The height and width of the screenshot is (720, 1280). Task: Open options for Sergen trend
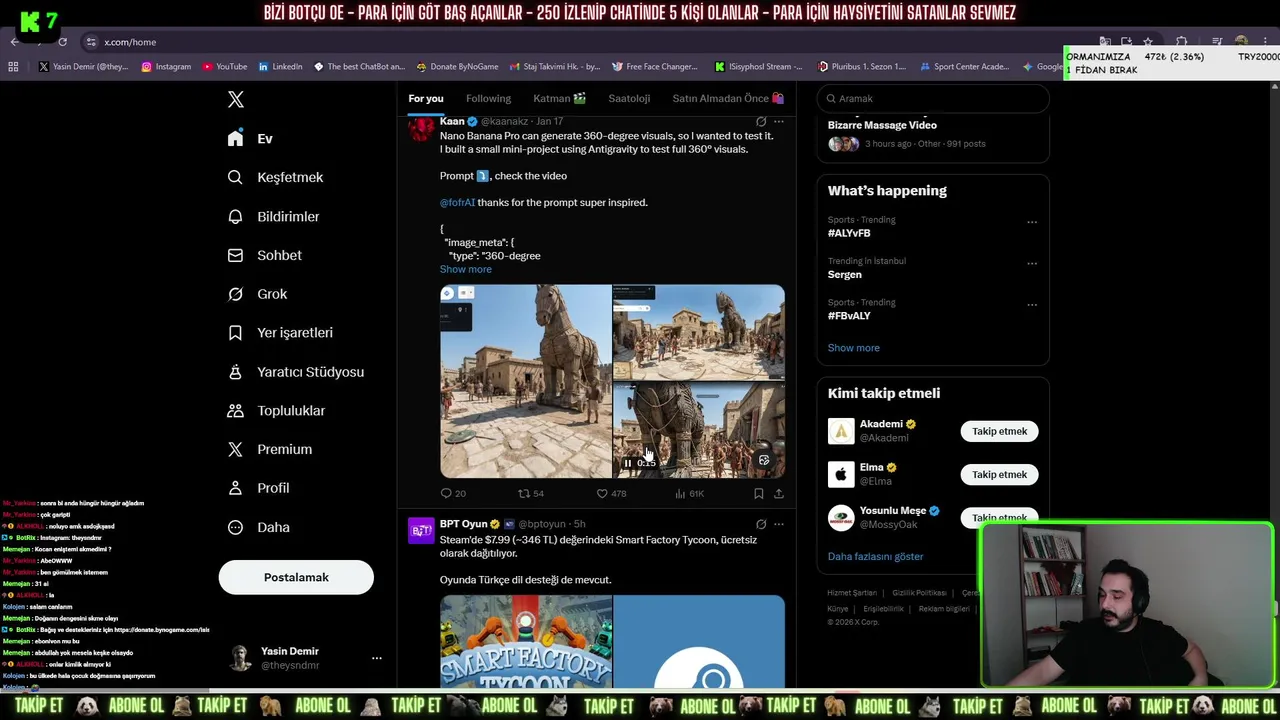1032,264
